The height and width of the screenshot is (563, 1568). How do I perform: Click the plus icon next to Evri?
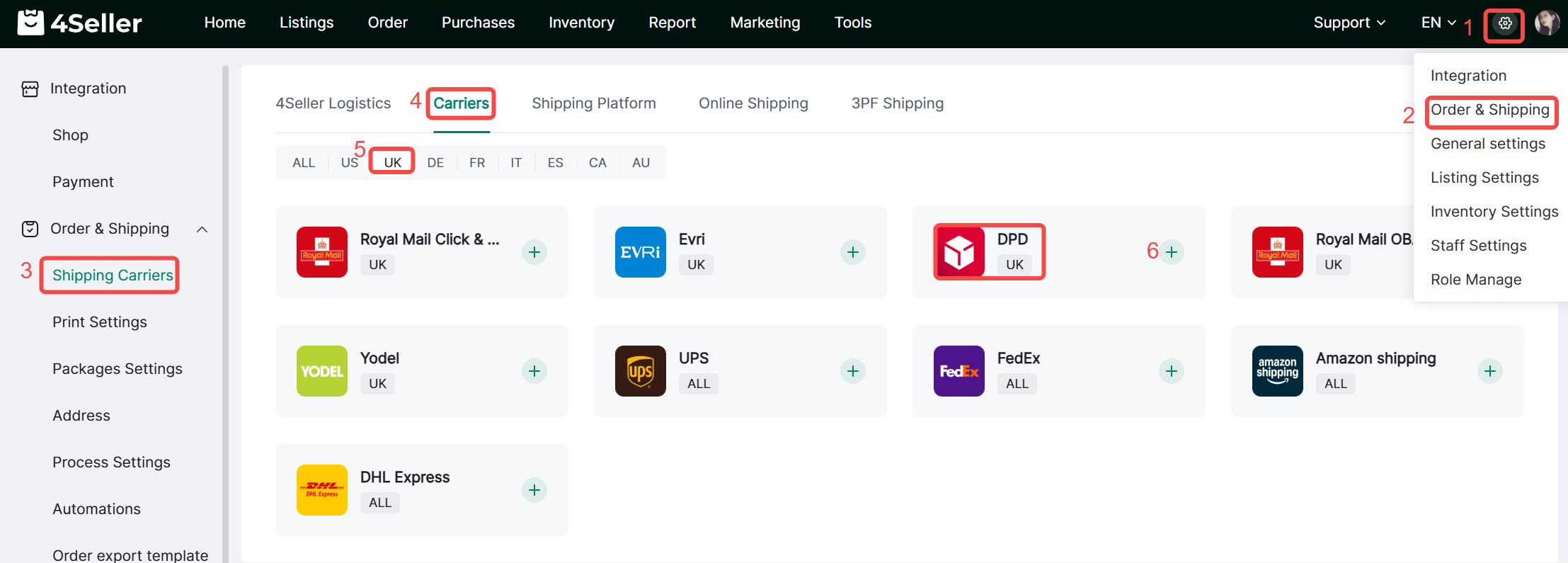click(853, 252)
